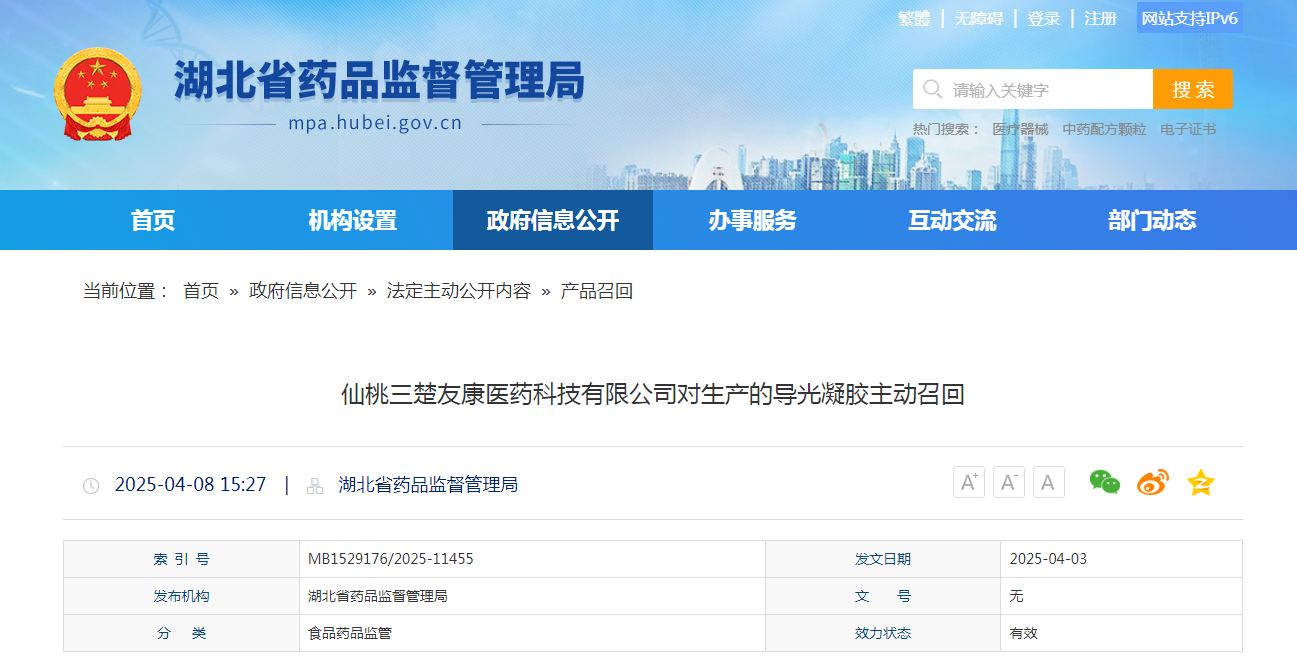Switch to the 办事服务 tab
This screenshot has height=670, width=1297.
752,221
